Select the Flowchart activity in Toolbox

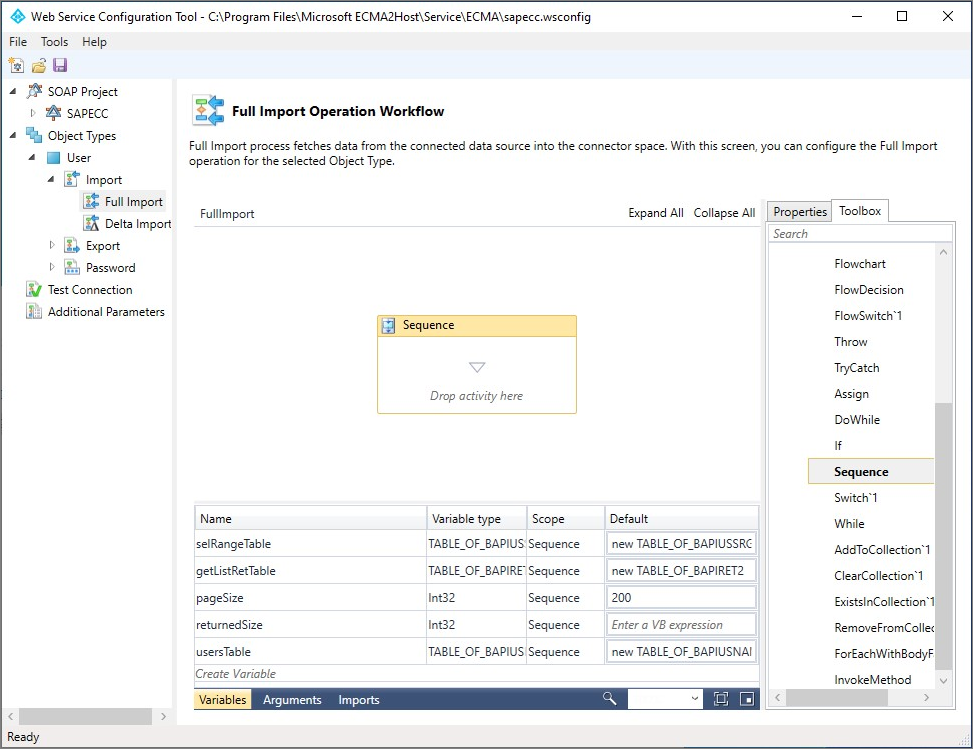point(860,264)
